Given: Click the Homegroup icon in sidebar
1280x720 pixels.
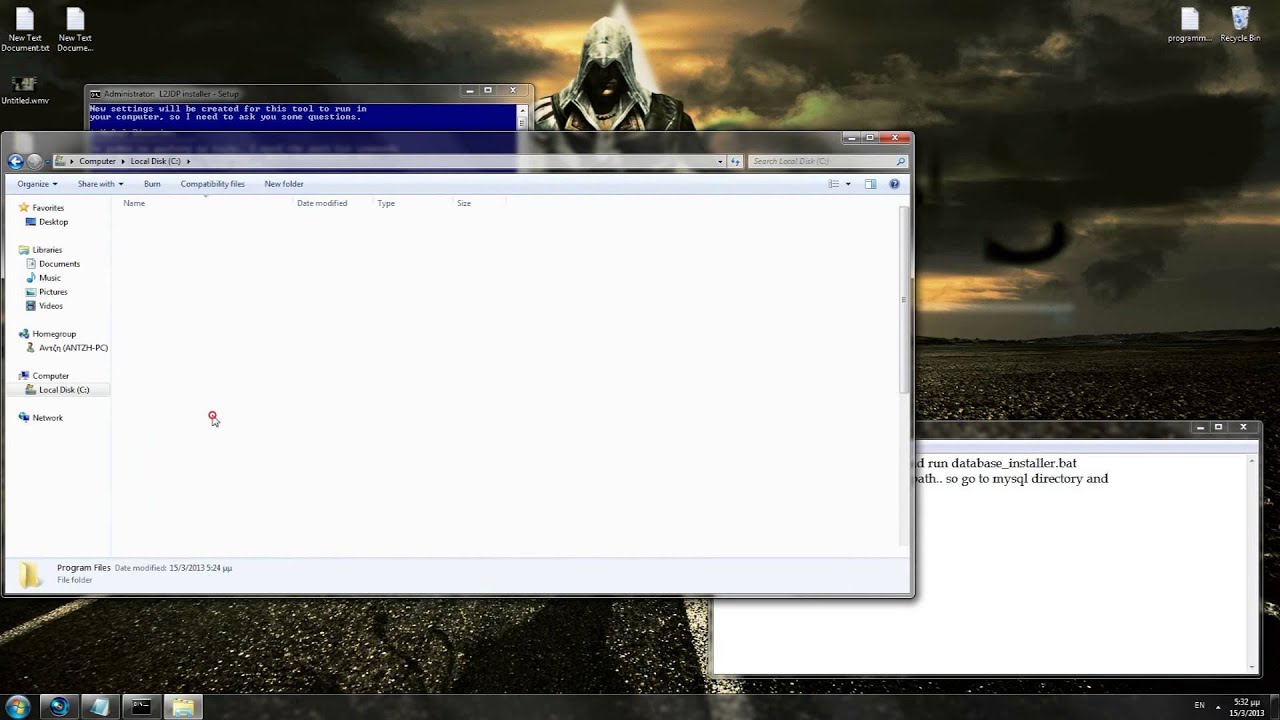Looking at the screenshot, I should tap(24, 334).
